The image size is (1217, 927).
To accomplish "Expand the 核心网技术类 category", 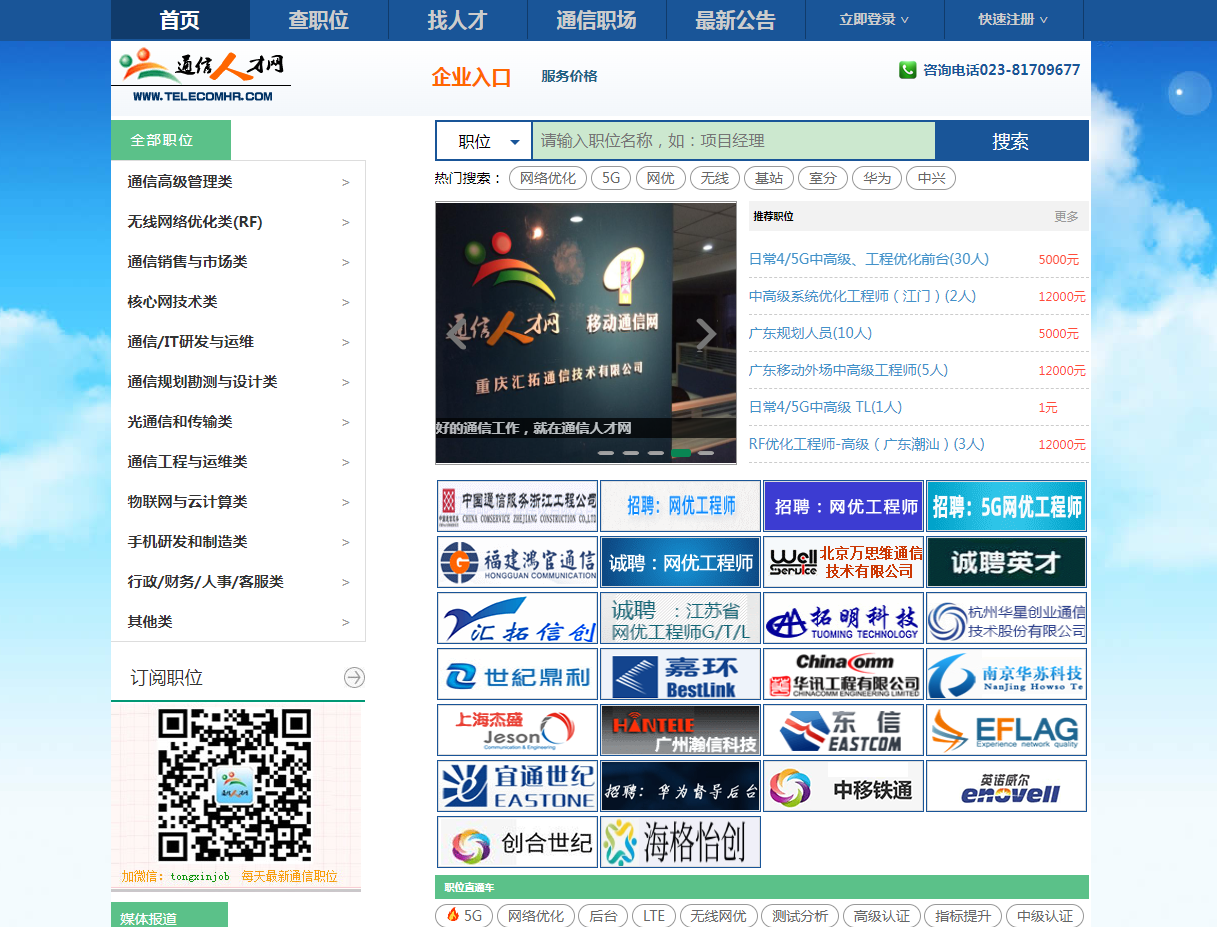I will [238, 301].
